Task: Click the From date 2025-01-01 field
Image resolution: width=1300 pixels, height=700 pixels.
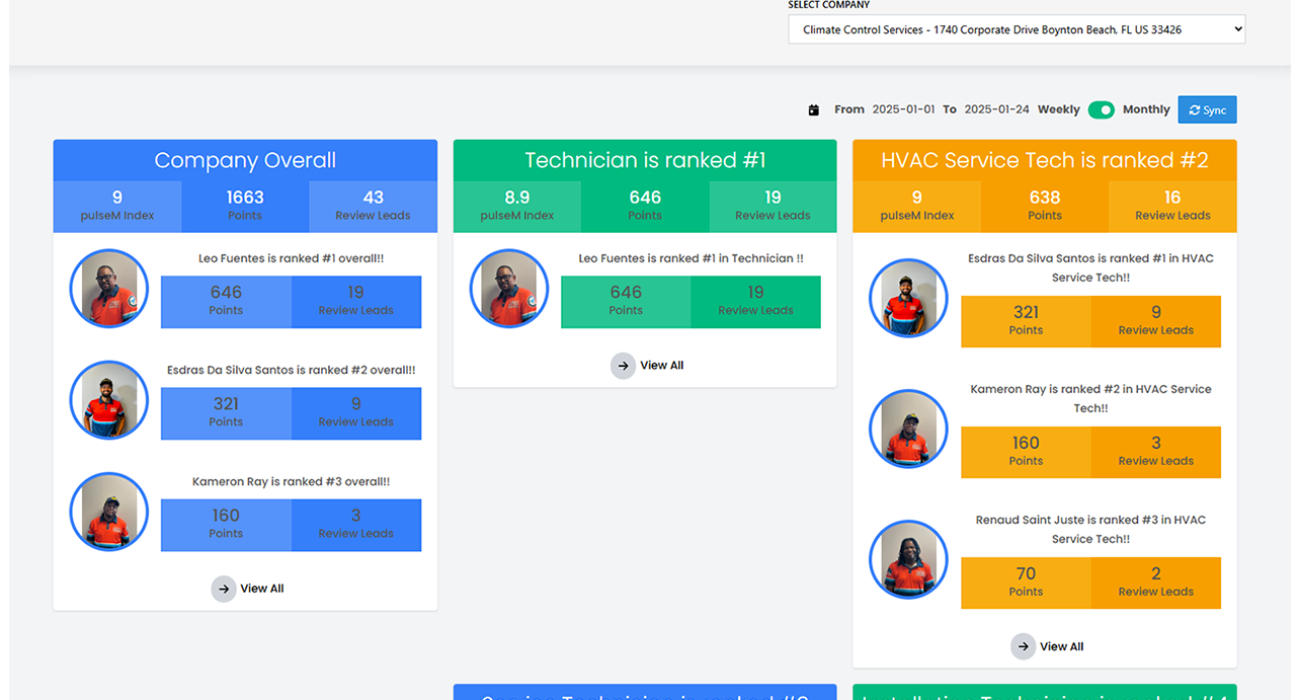Action: [x=903, y=110]
